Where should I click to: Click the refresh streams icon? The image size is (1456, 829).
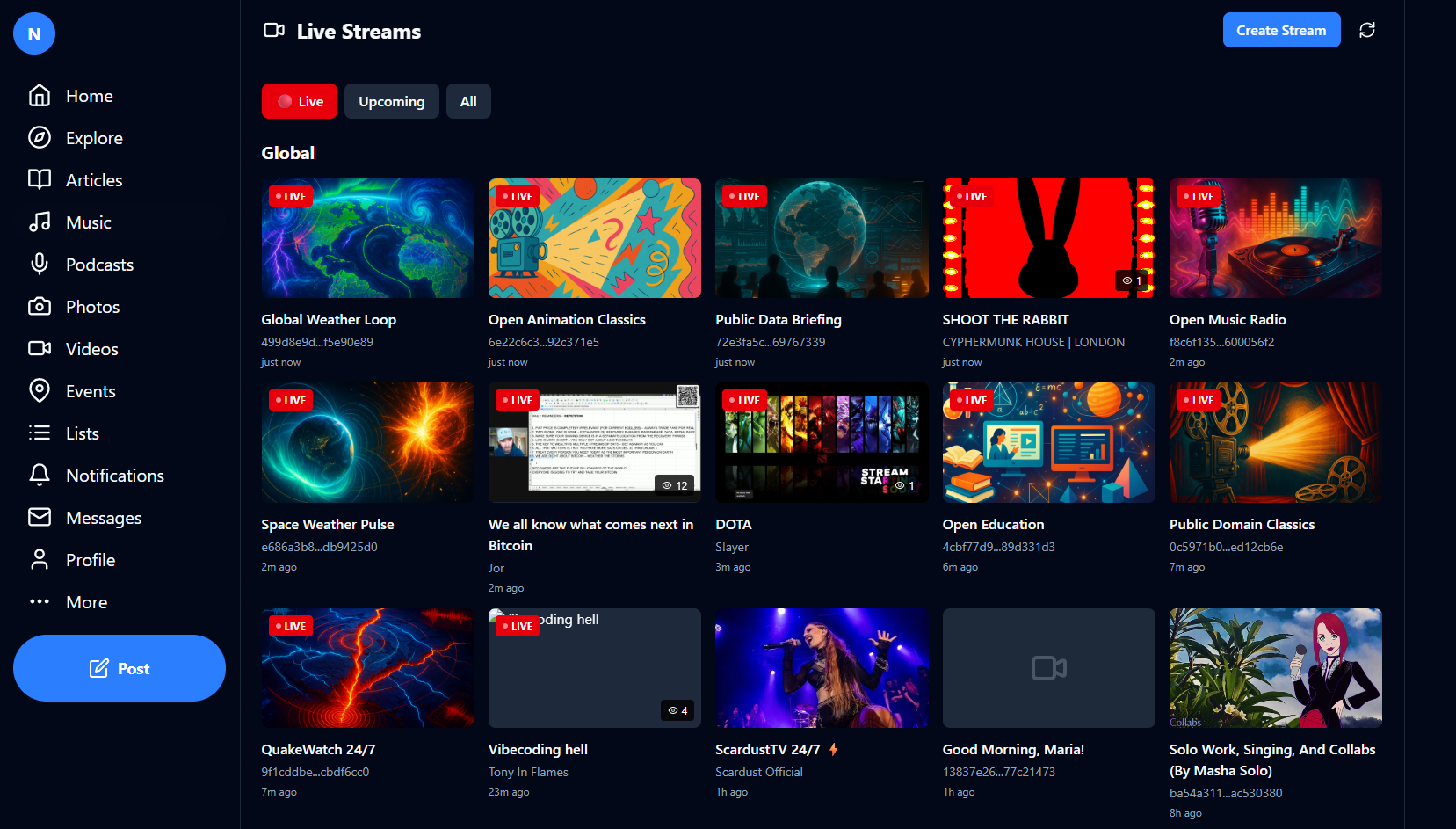tap(1366, 31)
